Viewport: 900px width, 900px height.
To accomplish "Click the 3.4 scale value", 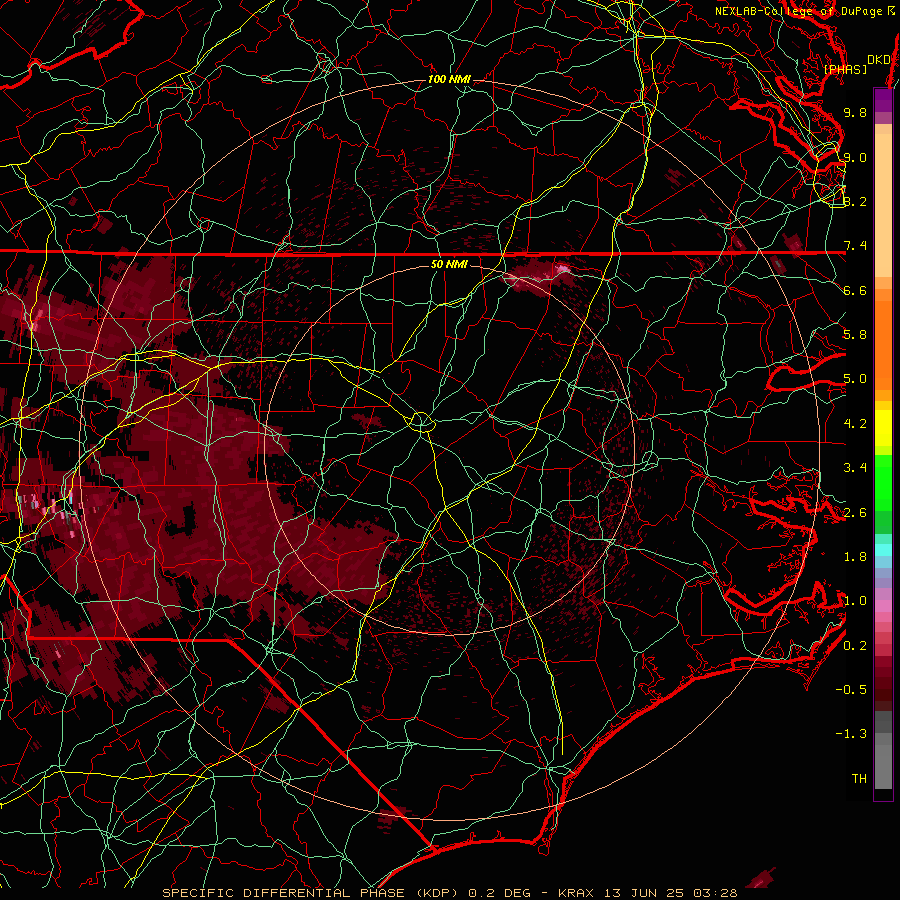I will click(x=855, y=468).
